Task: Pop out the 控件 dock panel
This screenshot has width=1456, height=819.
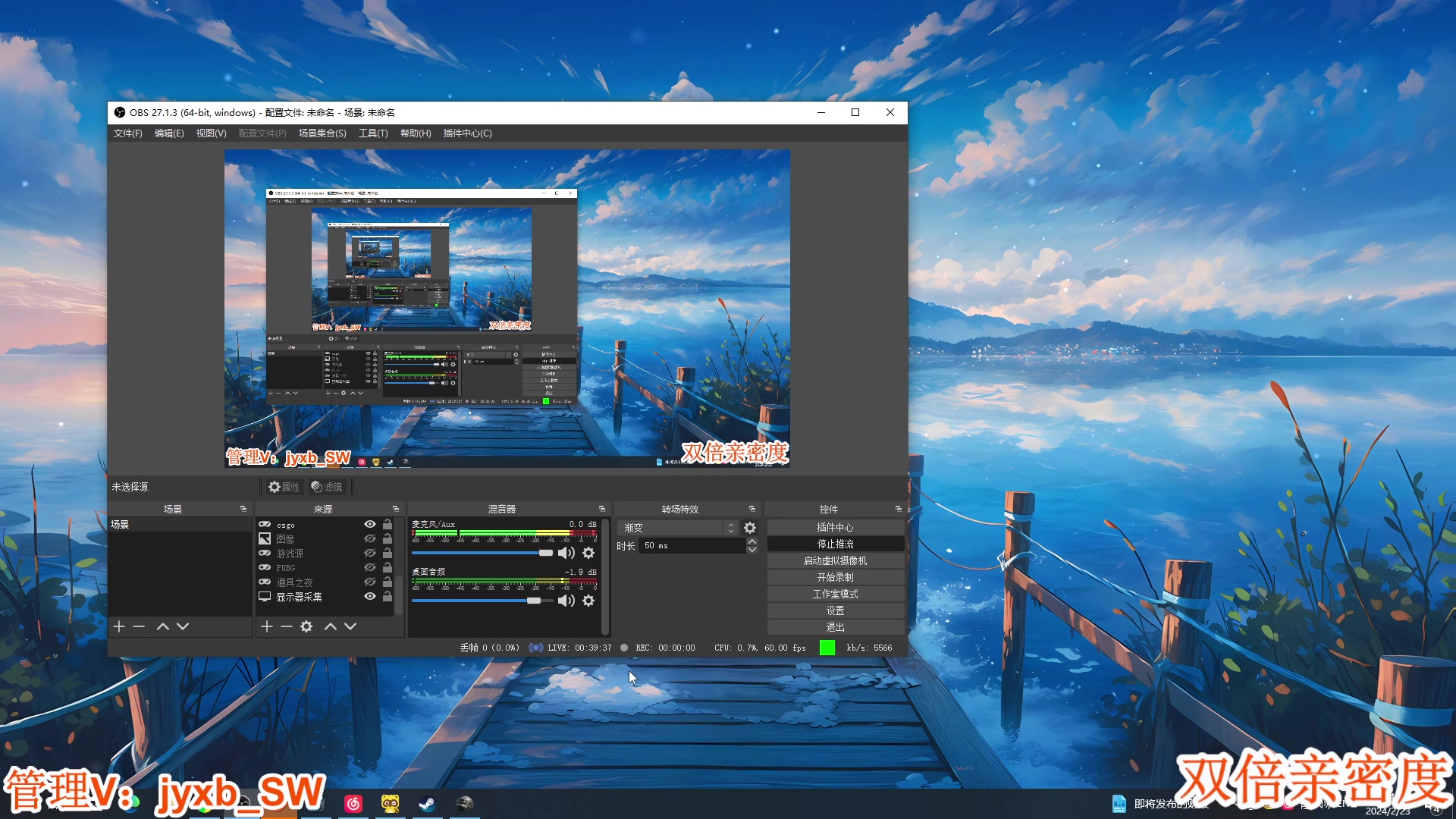Action: (x=899, y=509)
